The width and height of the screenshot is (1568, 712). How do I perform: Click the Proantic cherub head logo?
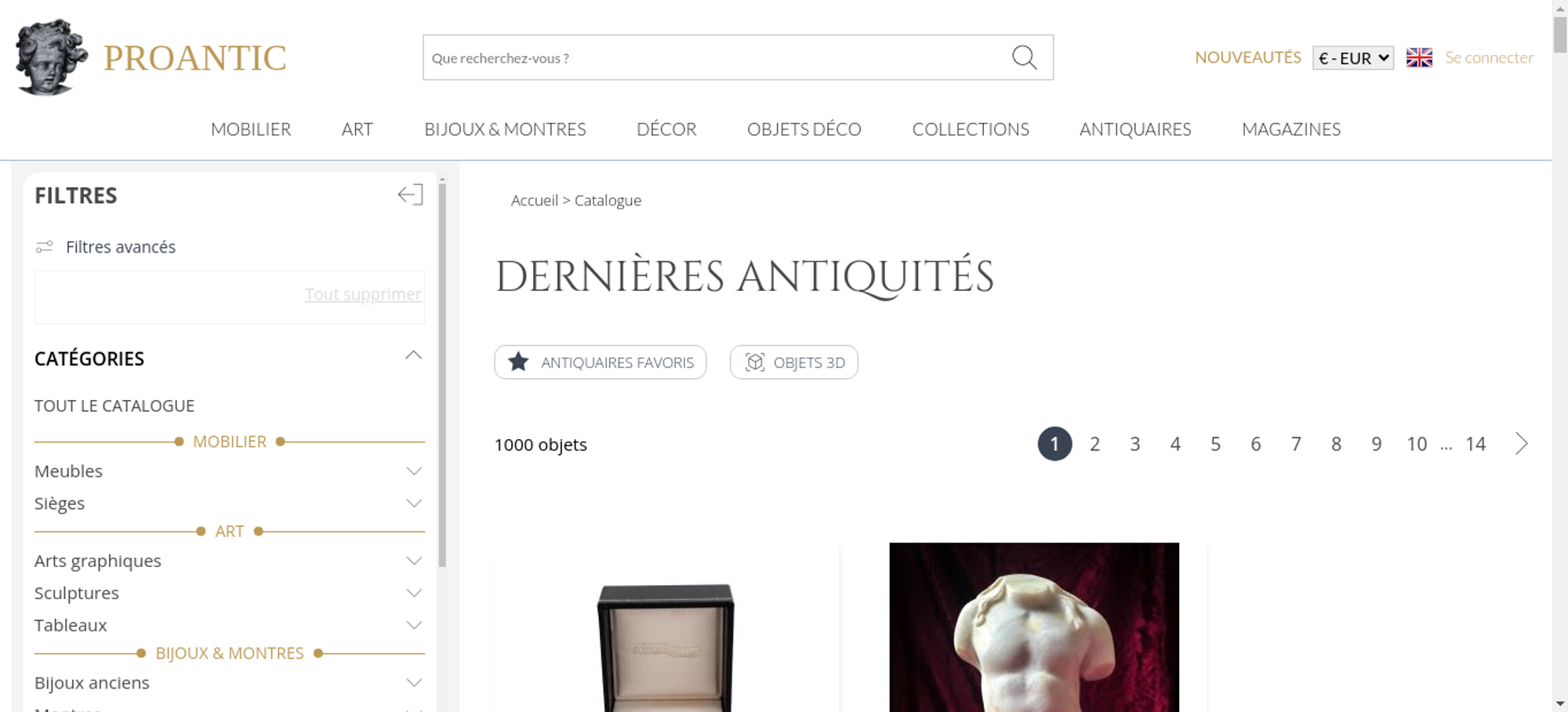52,57
